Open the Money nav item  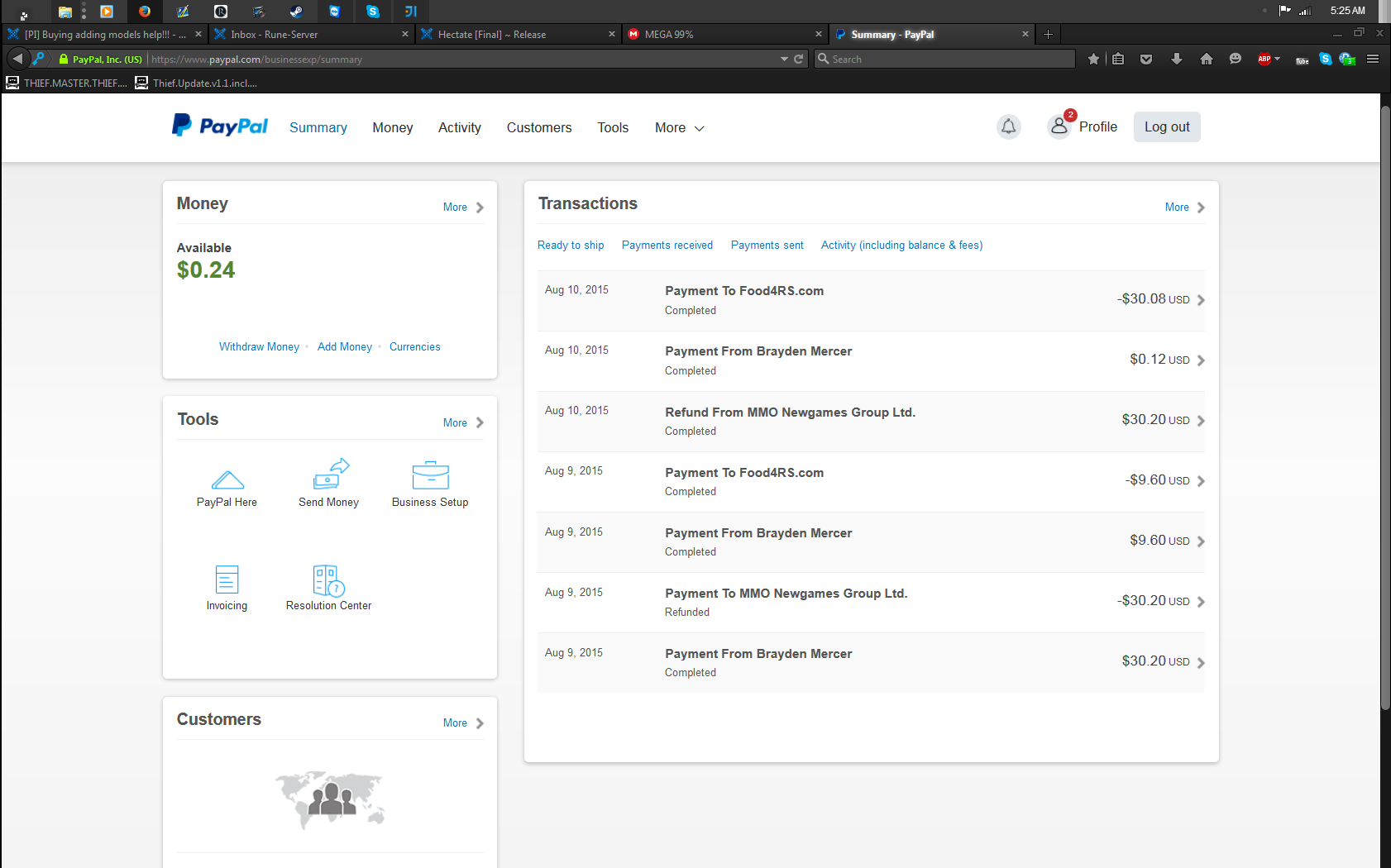tap(393, 127)
